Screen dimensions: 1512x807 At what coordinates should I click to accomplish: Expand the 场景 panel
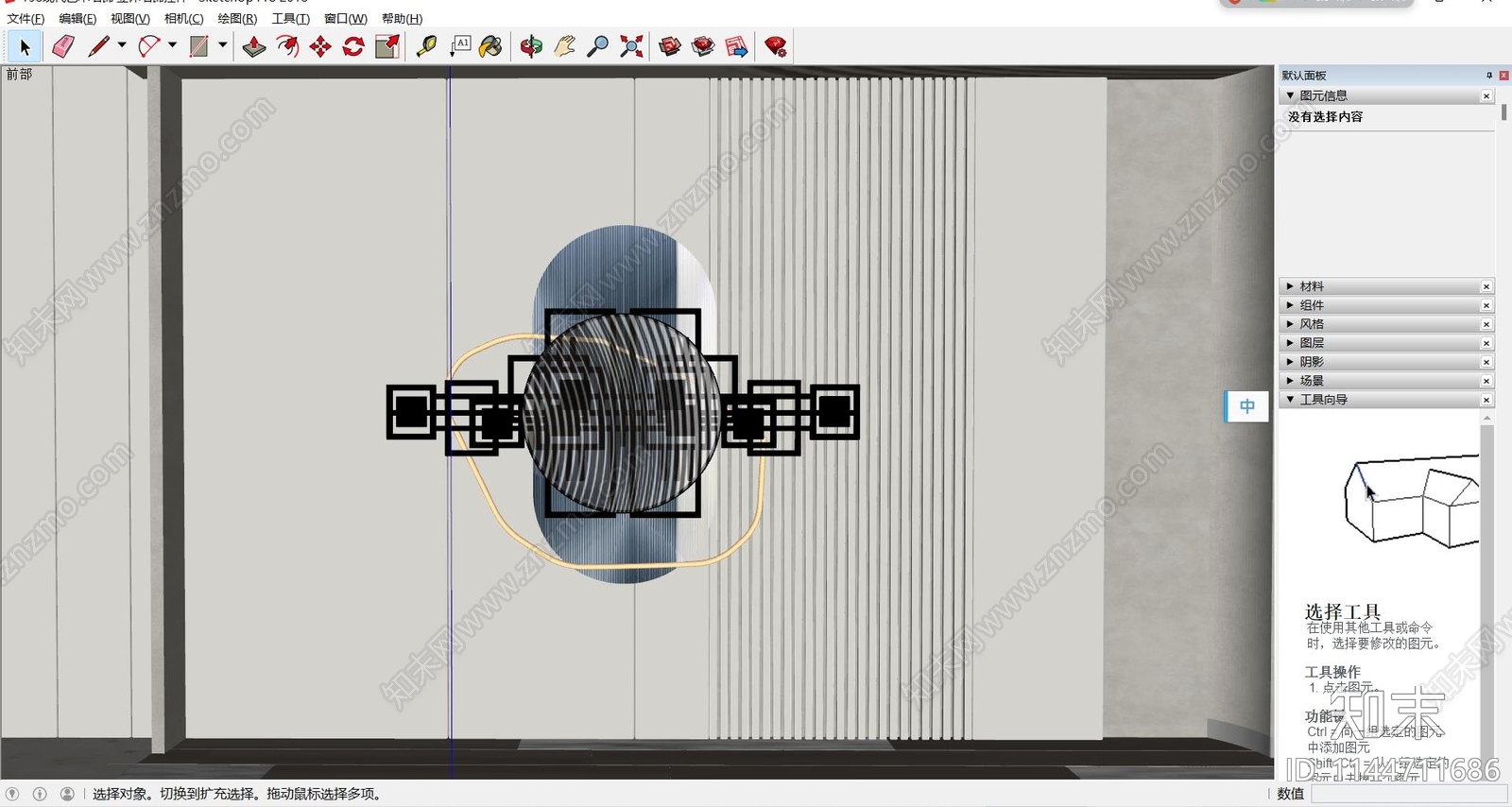pyautogui.click(x=1290, y=381)
